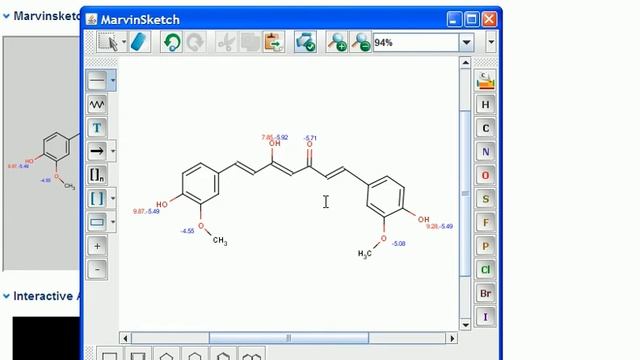Select the Eraser tool
Viewport: 640px width, 360px height.
point(139,42)
